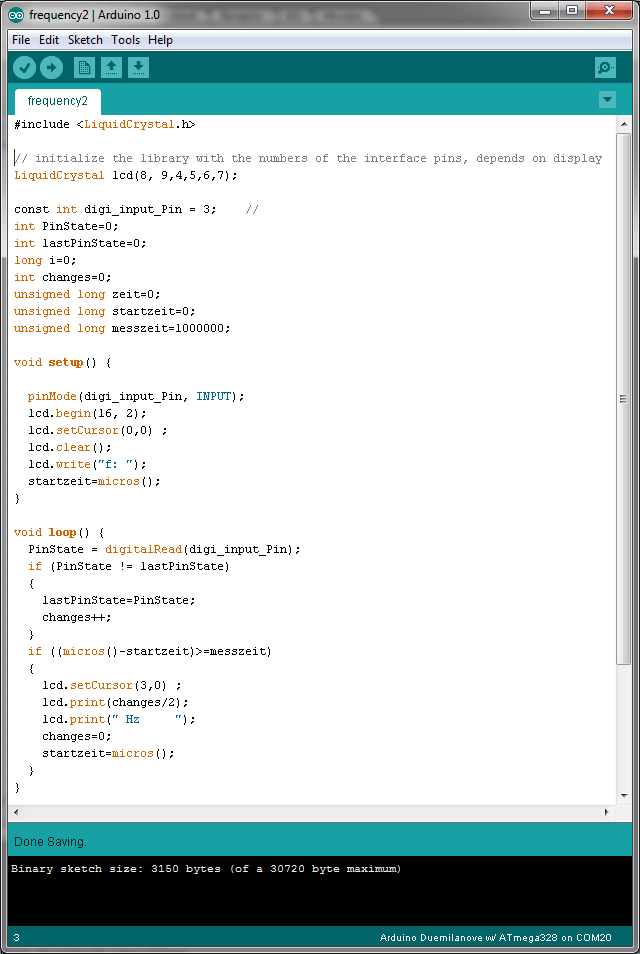Click the 'unsigned long messzeit=1000000;' line
The height and width of the screenshot is (954, 640).
[x=122, y=329]
